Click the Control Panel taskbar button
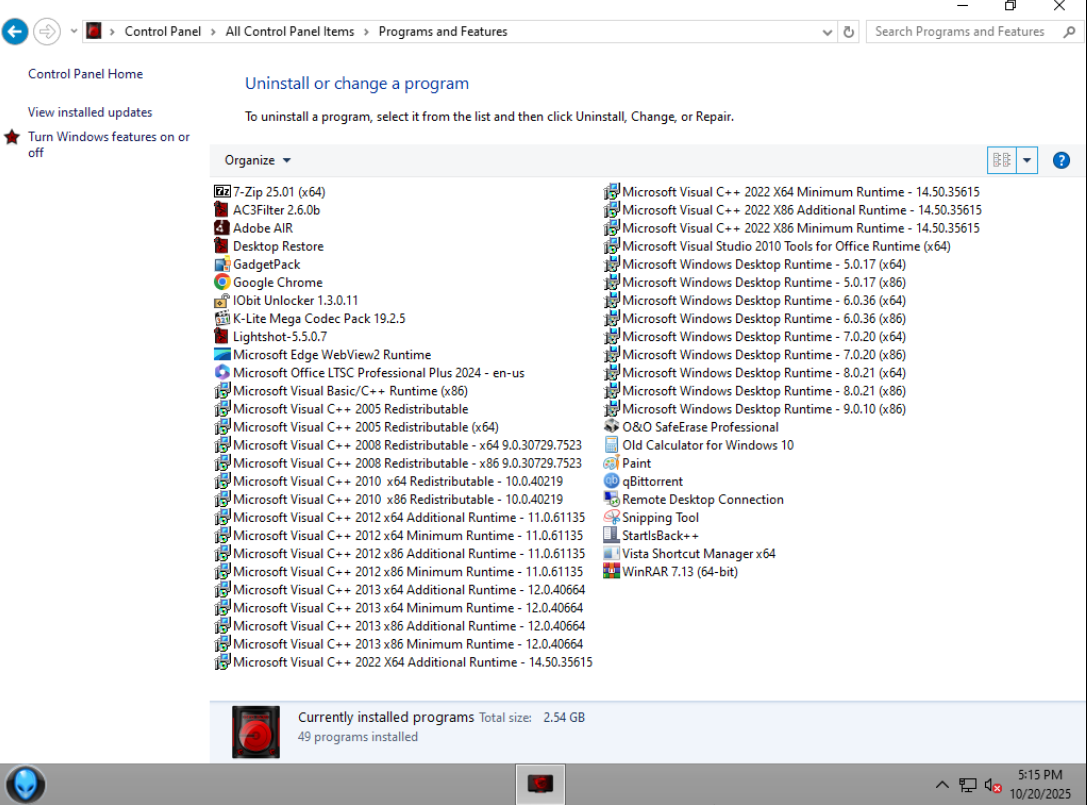This screenshot has height=805, width=1087. click(541, 784)
